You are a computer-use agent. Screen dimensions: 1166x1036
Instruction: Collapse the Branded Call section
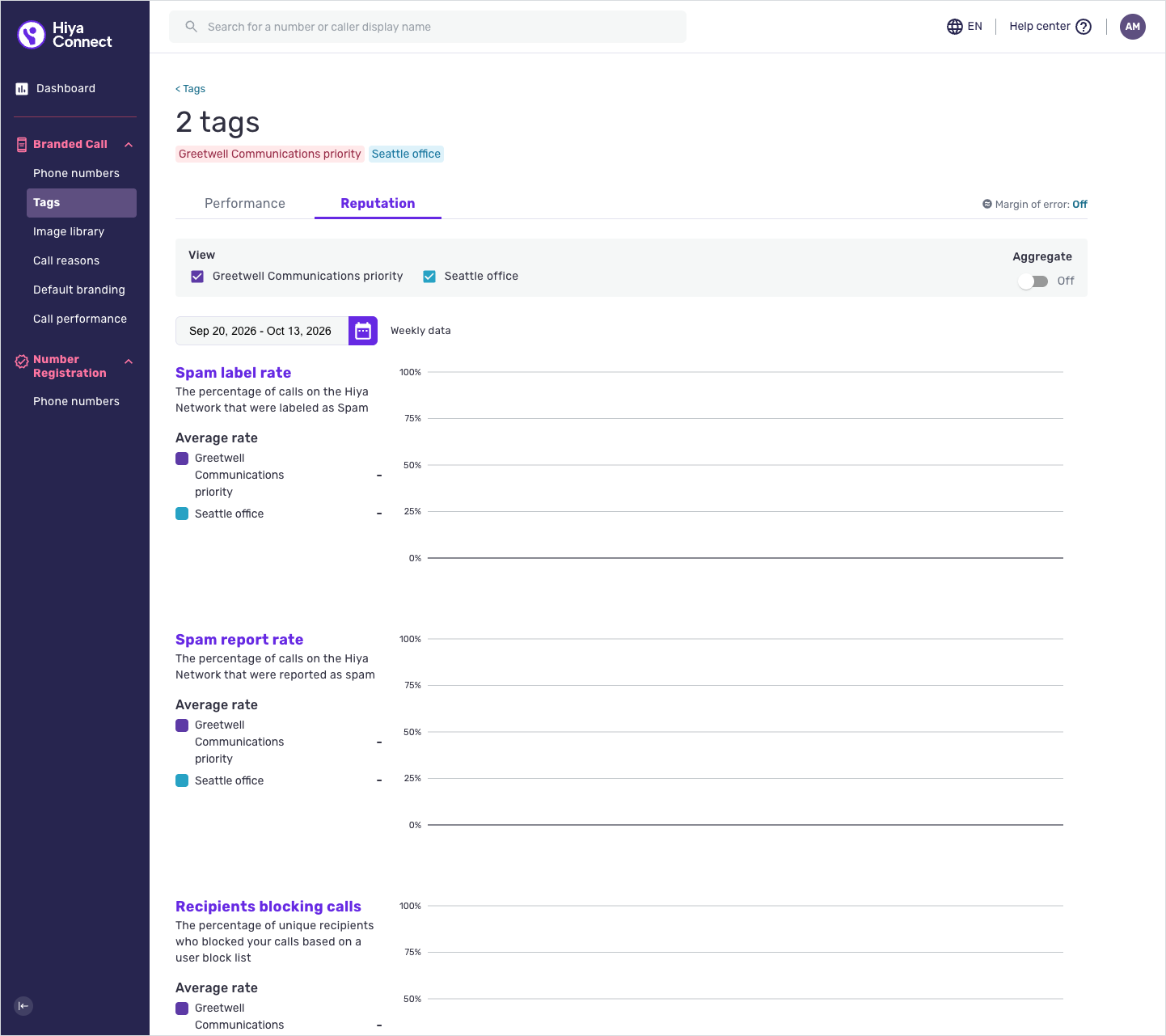click(x=129, y=145)
